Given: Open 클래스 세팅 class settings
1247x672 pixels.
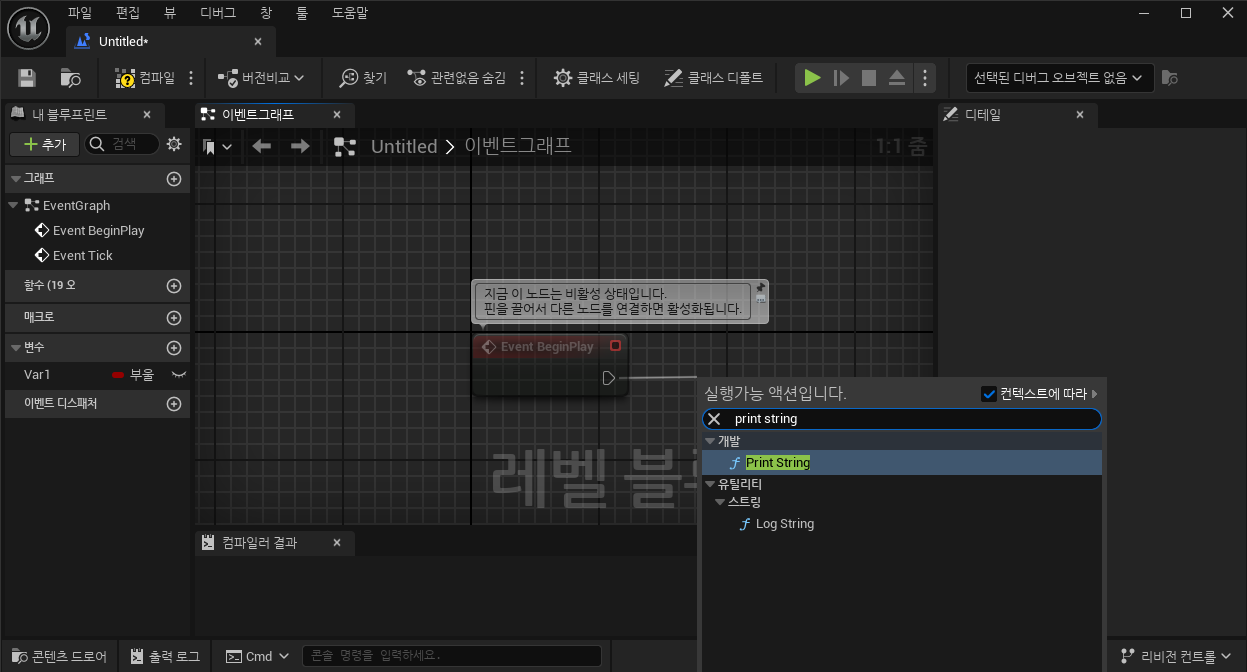Looking at the screenshot, I should click(597, 78).
